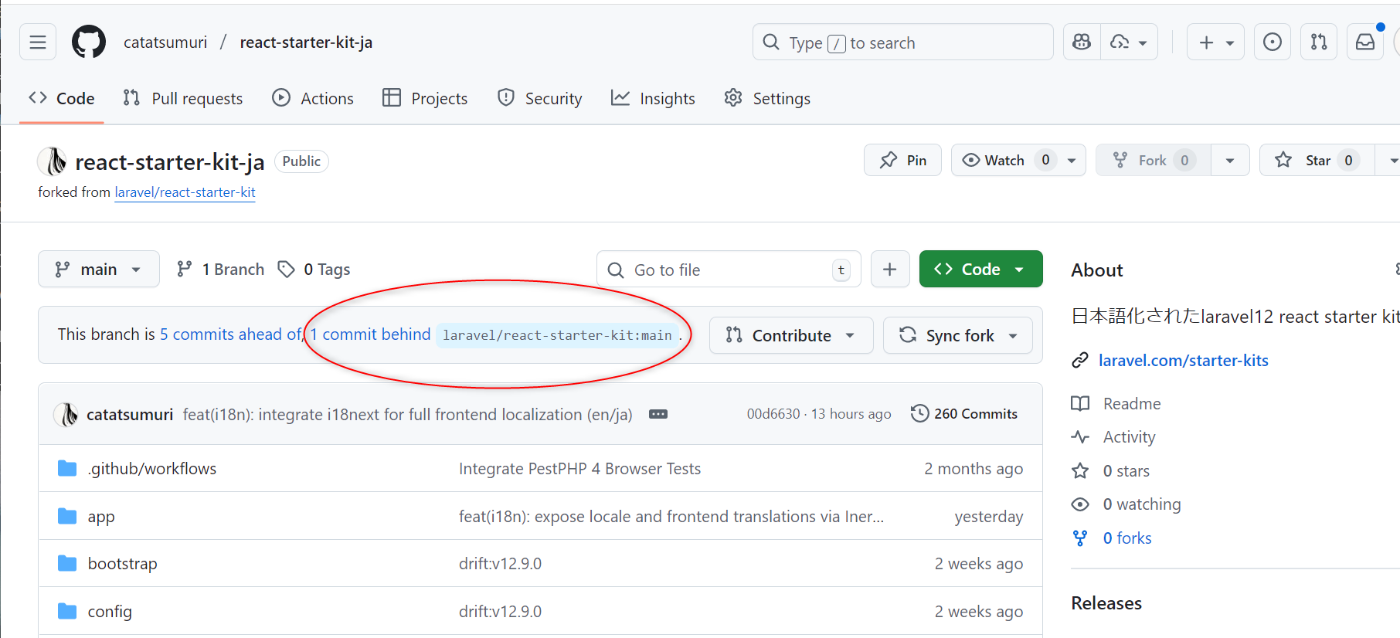This screenshot has width=1400, height=638.
Task: Click the GitHub octocat logo
Action: click(89, 42)
